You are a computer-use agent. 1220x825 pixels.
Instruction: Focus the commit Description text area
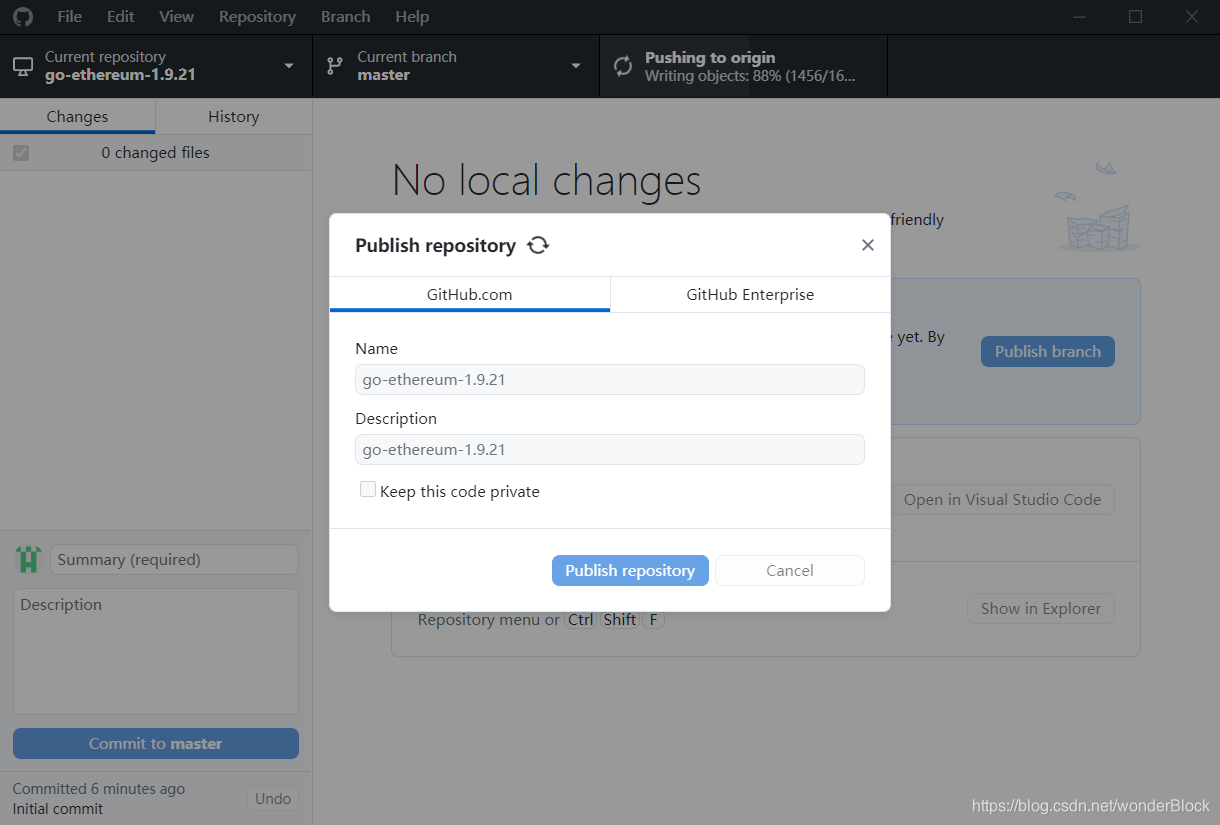(x=156, y=651)
